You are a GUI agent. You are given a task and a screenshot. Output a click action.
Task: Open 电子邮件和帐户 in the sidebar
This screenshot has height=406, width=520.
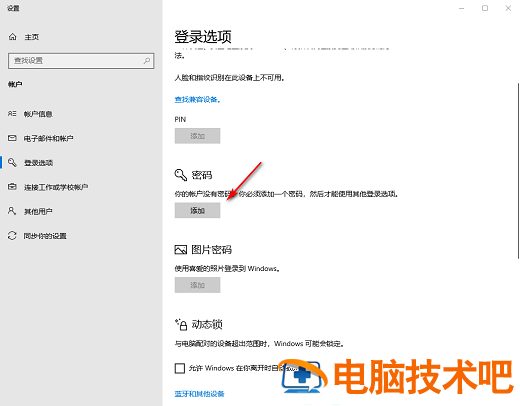[48, 138]
